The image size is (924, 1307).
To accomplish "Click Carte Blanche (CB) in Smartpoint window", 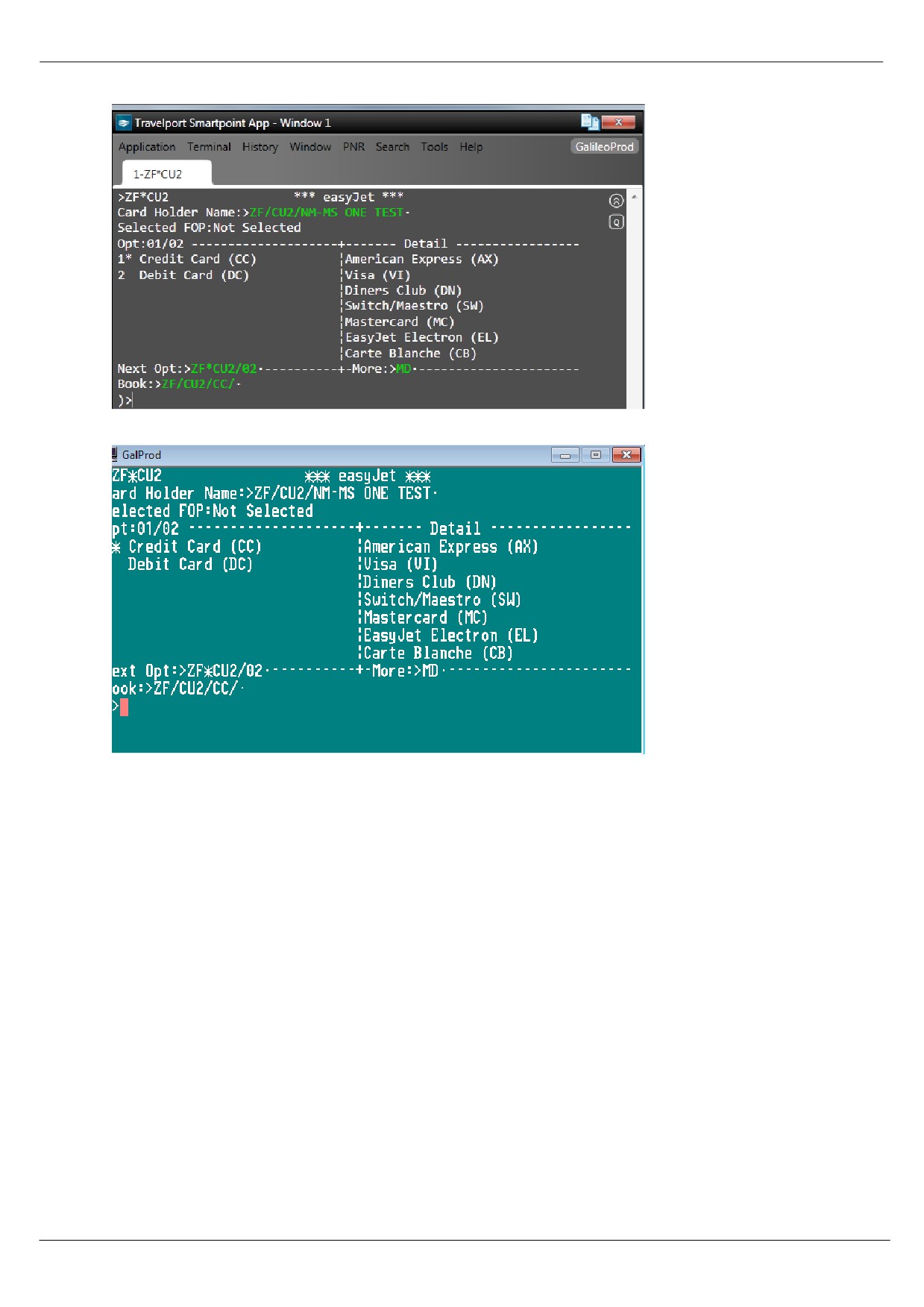I will pos(411,353).
